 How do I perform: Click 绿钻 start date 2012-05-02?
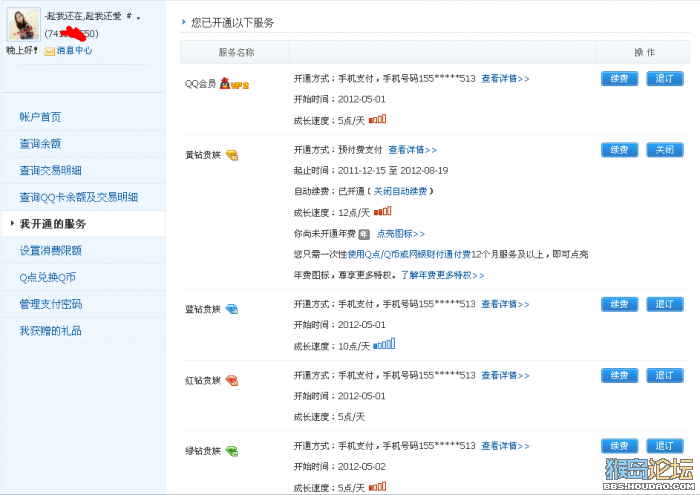coord(362,466)
